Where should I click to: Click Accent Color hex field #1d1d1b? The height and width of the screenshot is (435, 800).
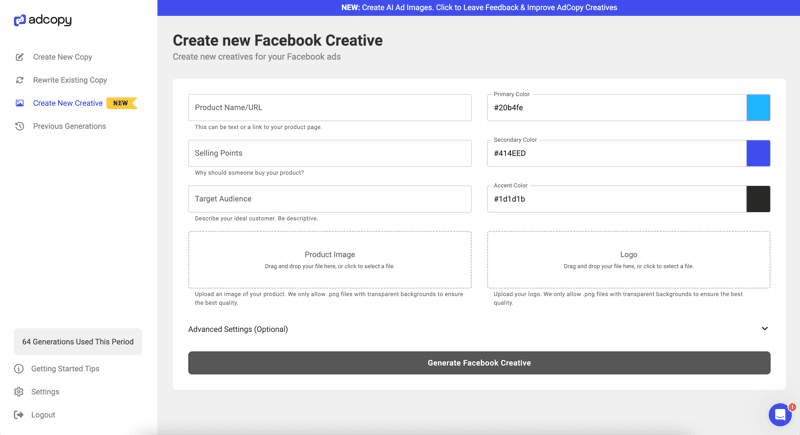[x=617, y=199]
